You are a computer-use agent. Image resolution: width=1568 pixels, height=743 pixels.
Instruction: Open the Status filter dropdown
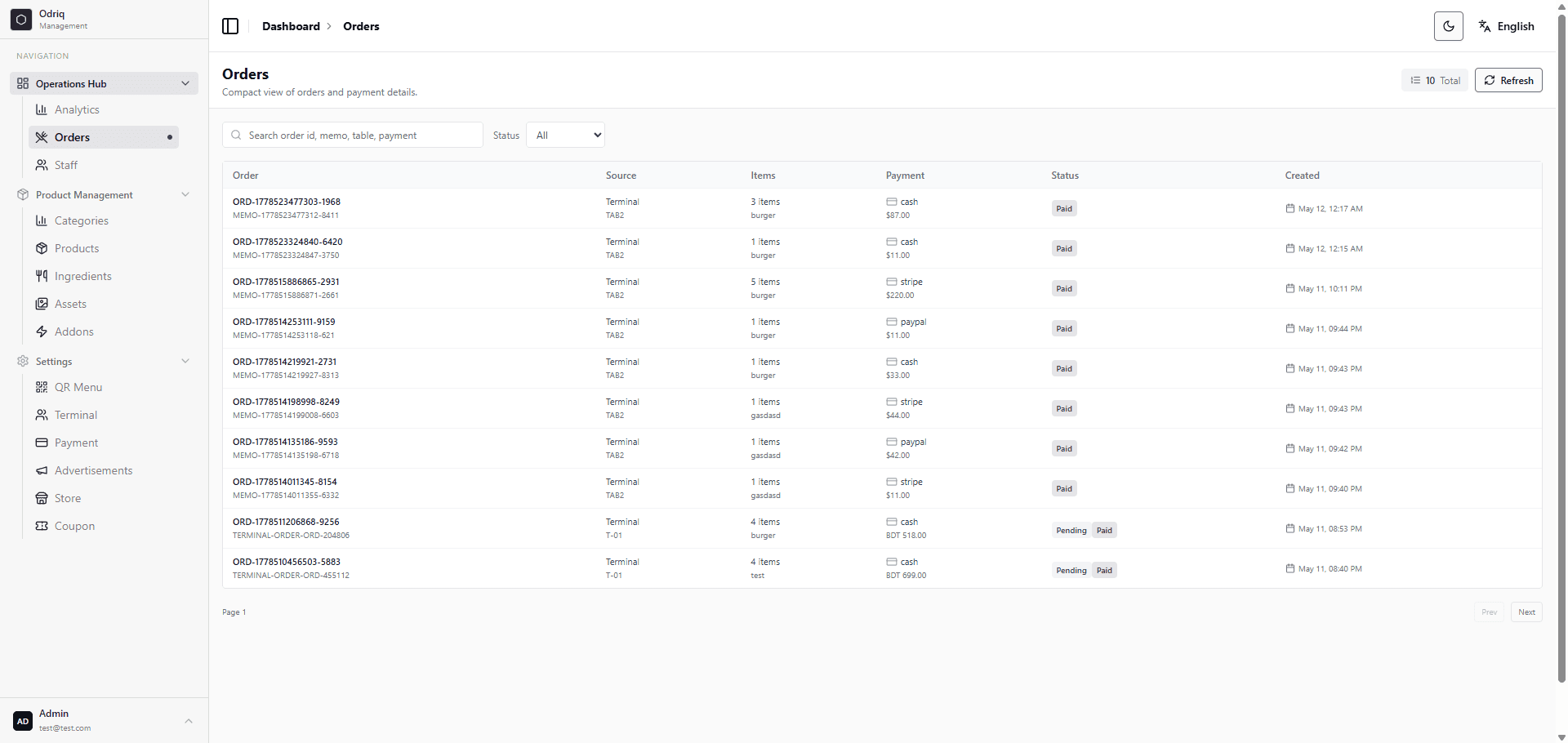coord(566,135)
